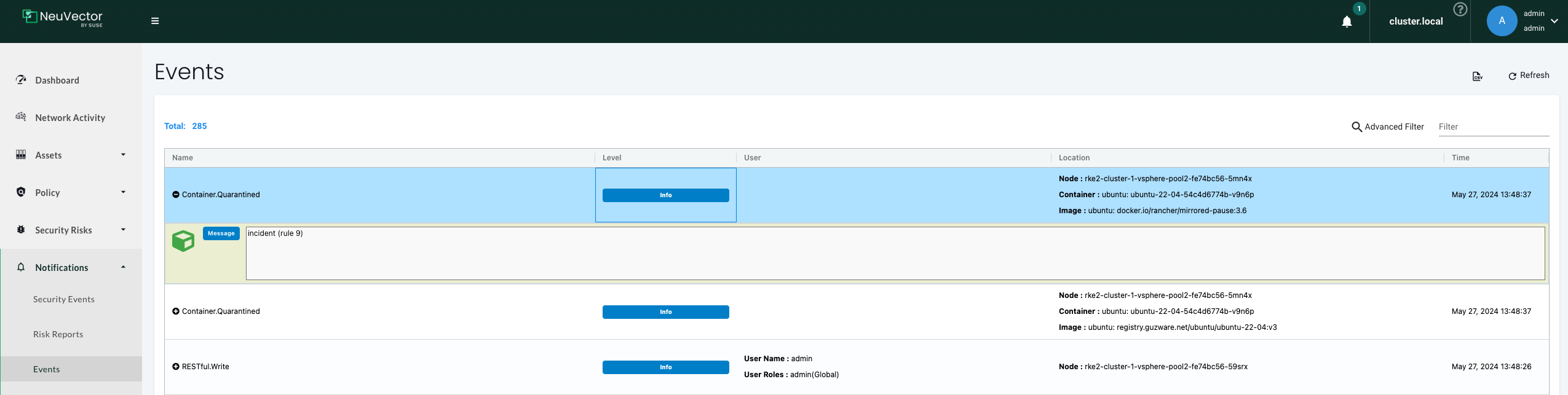1568x395 pixels.
Task: Open the help question mark icon
Action: [1460, 9]
